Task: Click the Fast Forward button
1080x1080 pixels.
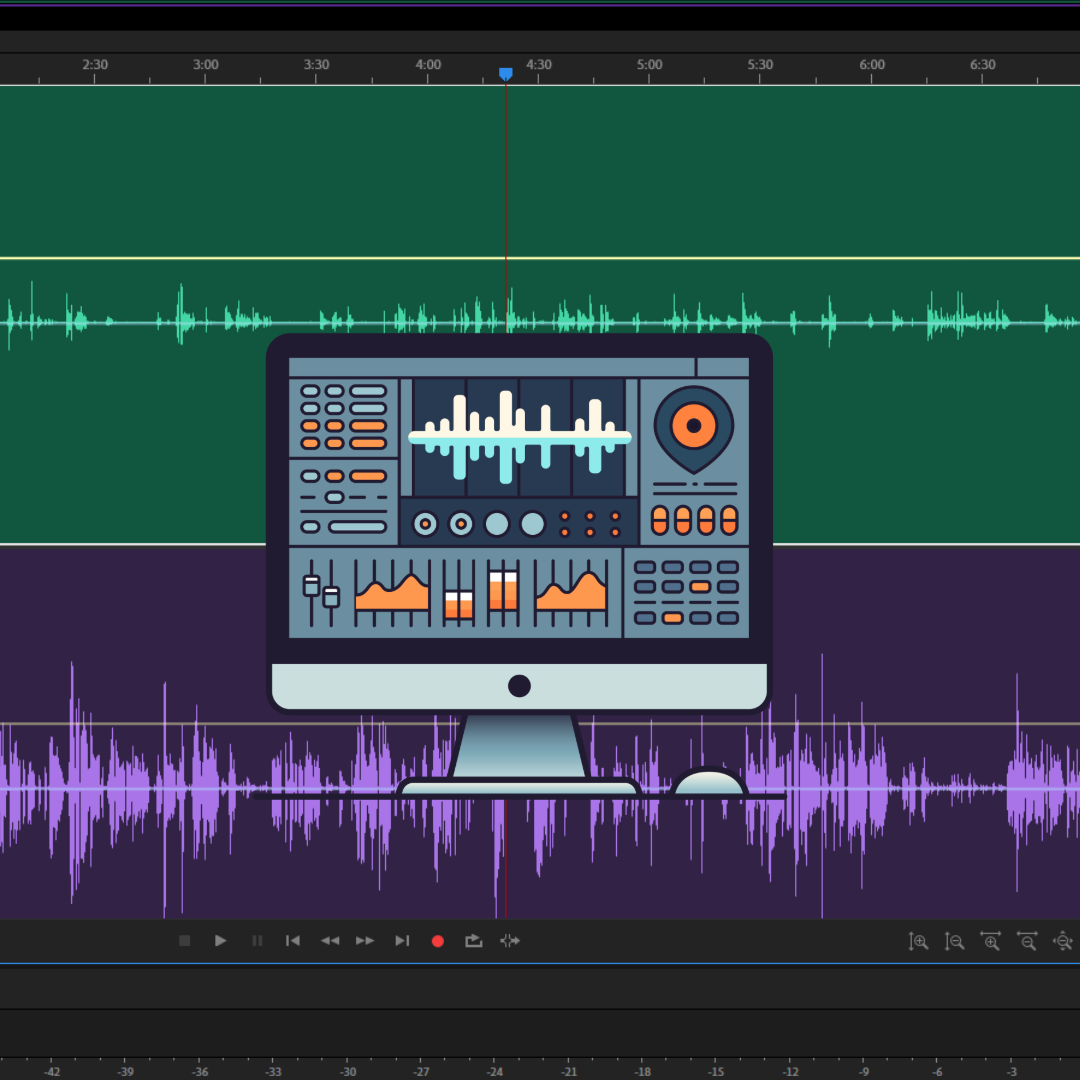Action: pos(365,941)
